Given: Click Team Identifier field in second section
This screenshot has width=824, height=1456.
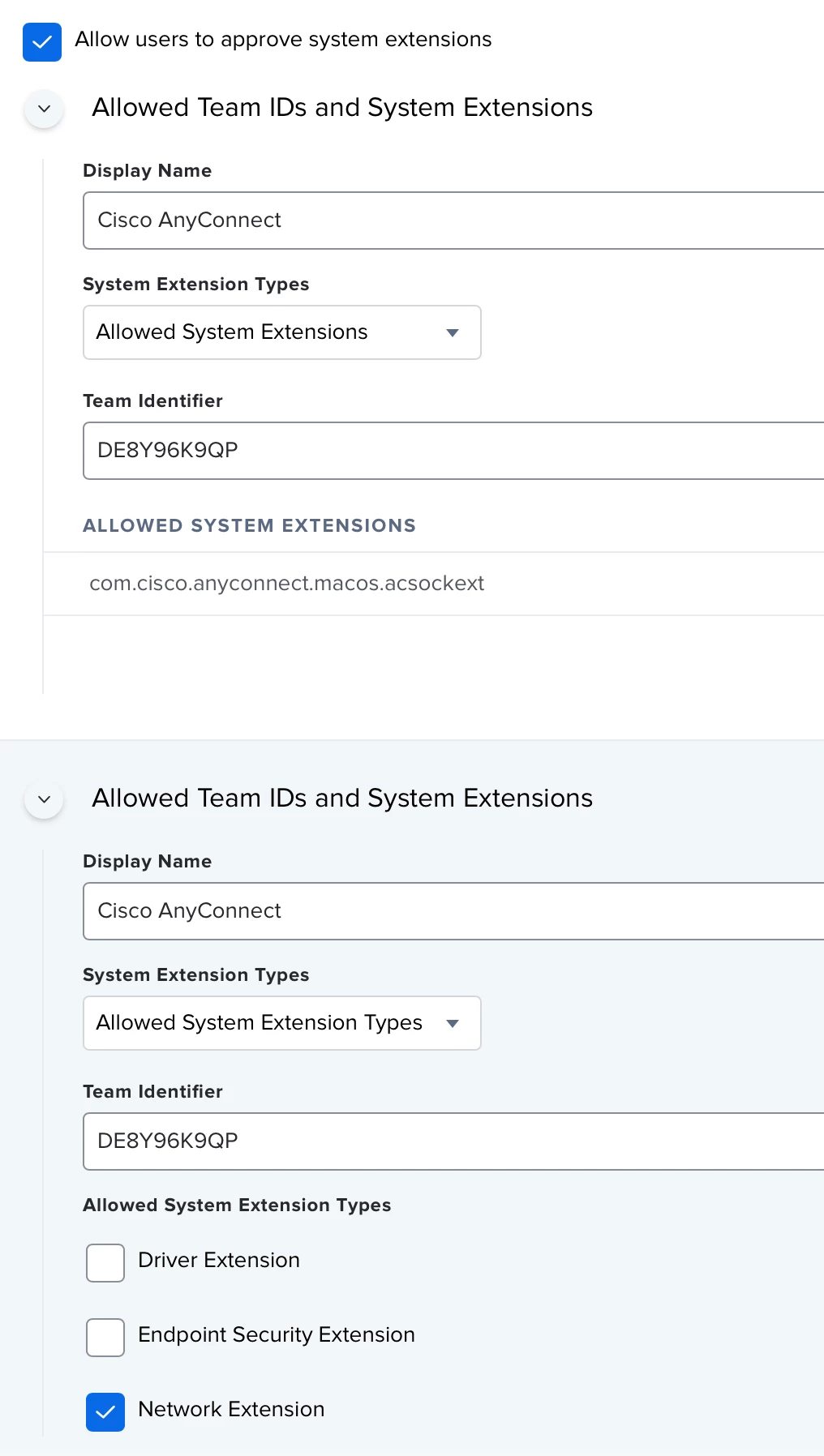Looking at the screenshot, I should [x=453, y=1141].
